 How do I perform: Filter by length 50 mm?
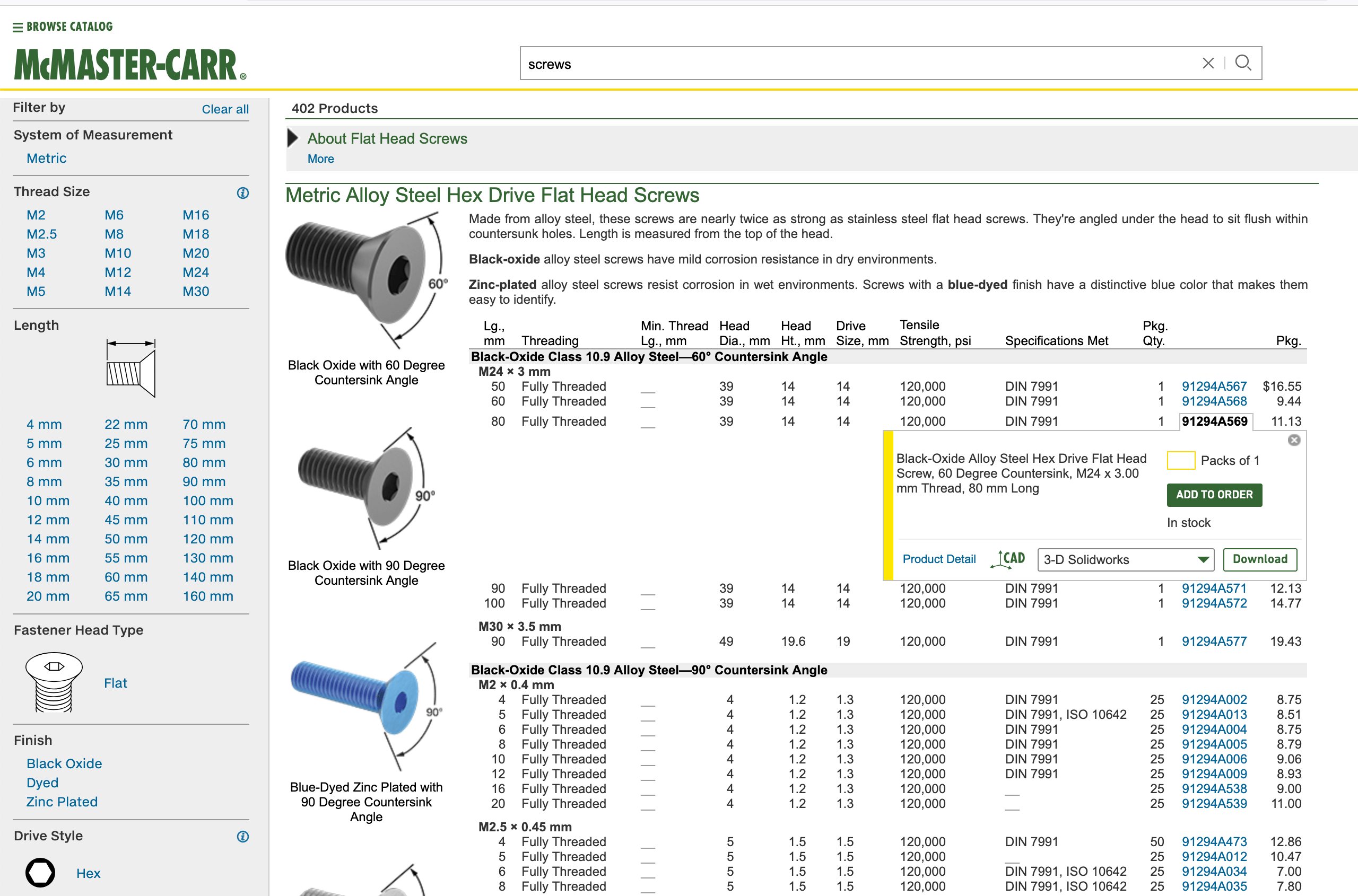tap(126, 539)
